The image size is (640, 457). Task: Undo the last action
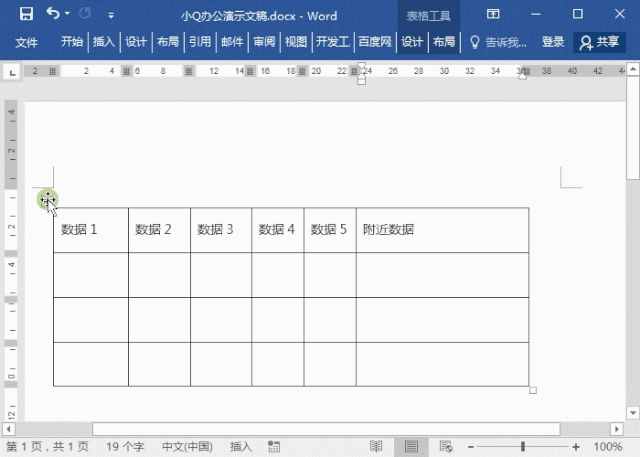click(x=53, y=13)
